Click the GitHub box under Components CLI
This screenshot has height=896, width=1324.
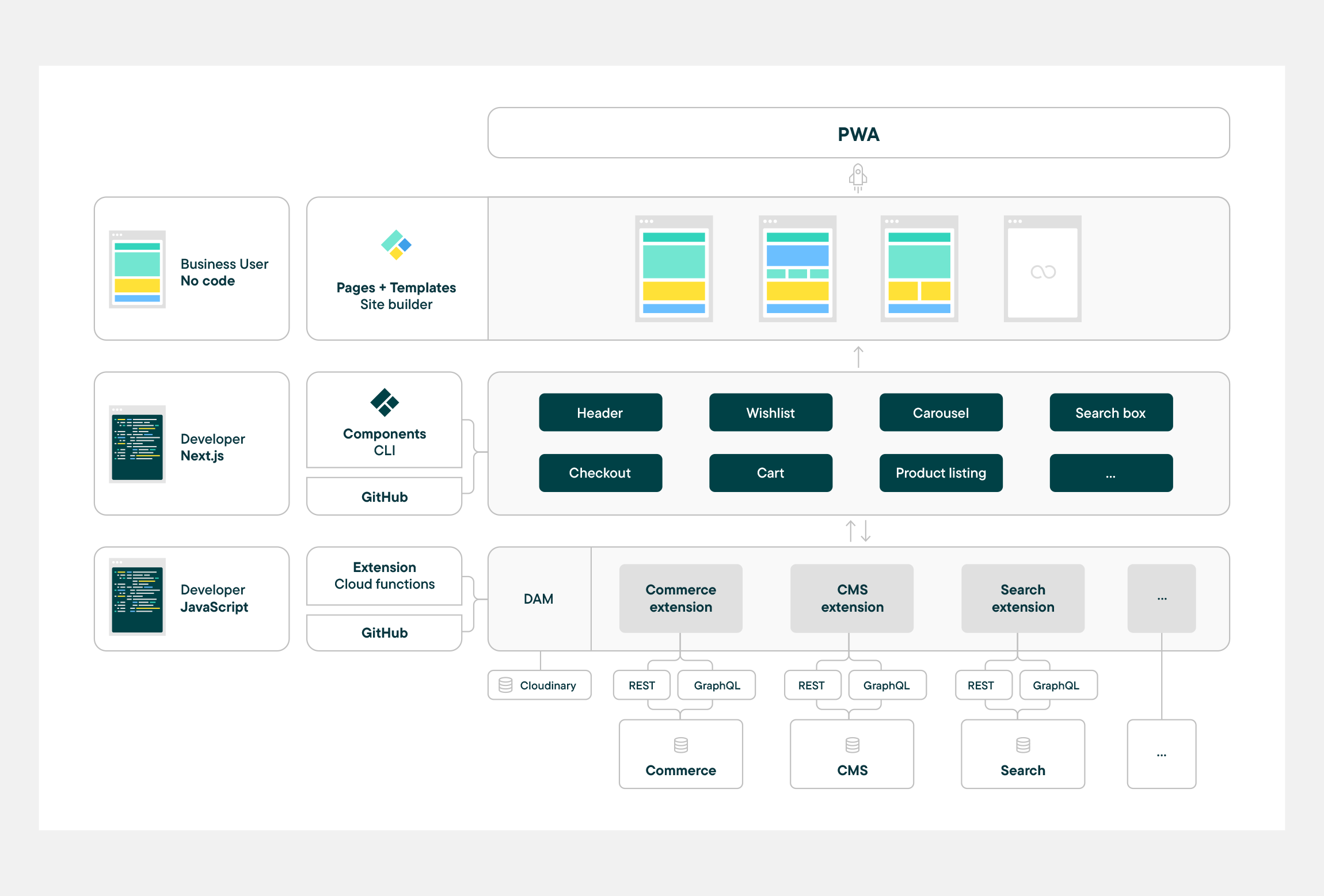click(x=385, y=497)
